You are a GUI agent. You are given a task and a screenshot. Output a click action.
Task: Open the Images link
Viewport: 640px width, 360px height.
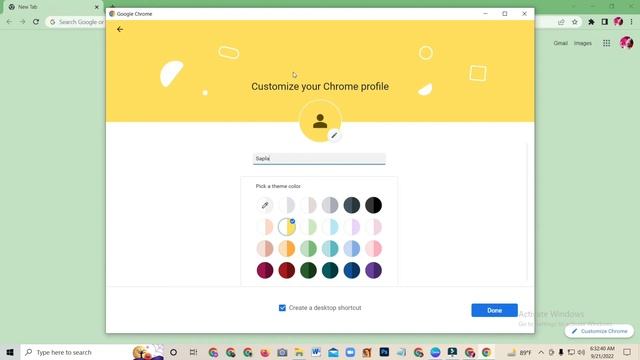click(582, 43)
